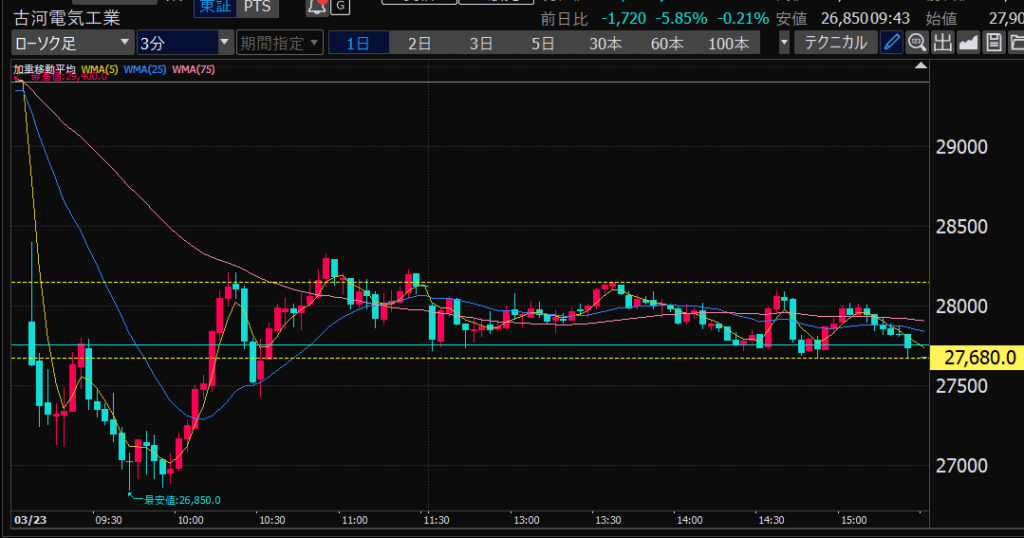Open the folder icon in the toolbar
Viewport: 1024px width, 538px height.
1015,42
